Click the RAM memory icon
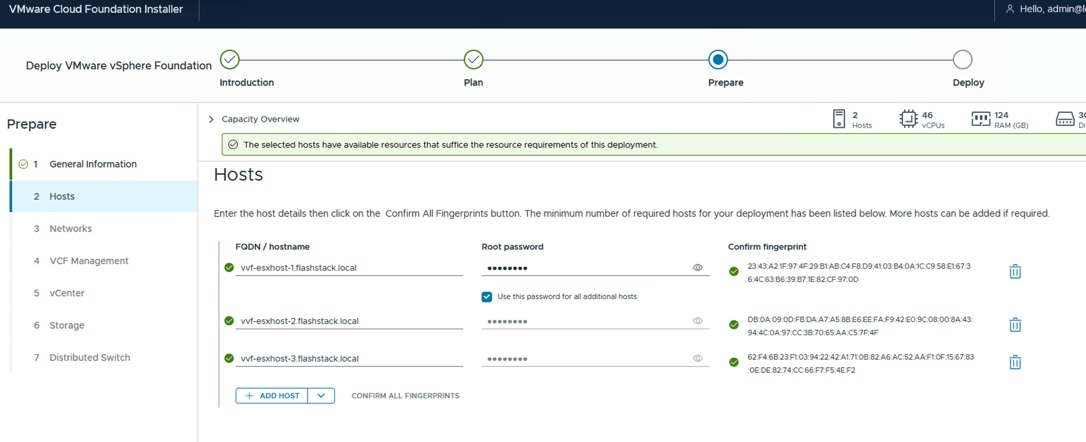 tap(980, 119)
